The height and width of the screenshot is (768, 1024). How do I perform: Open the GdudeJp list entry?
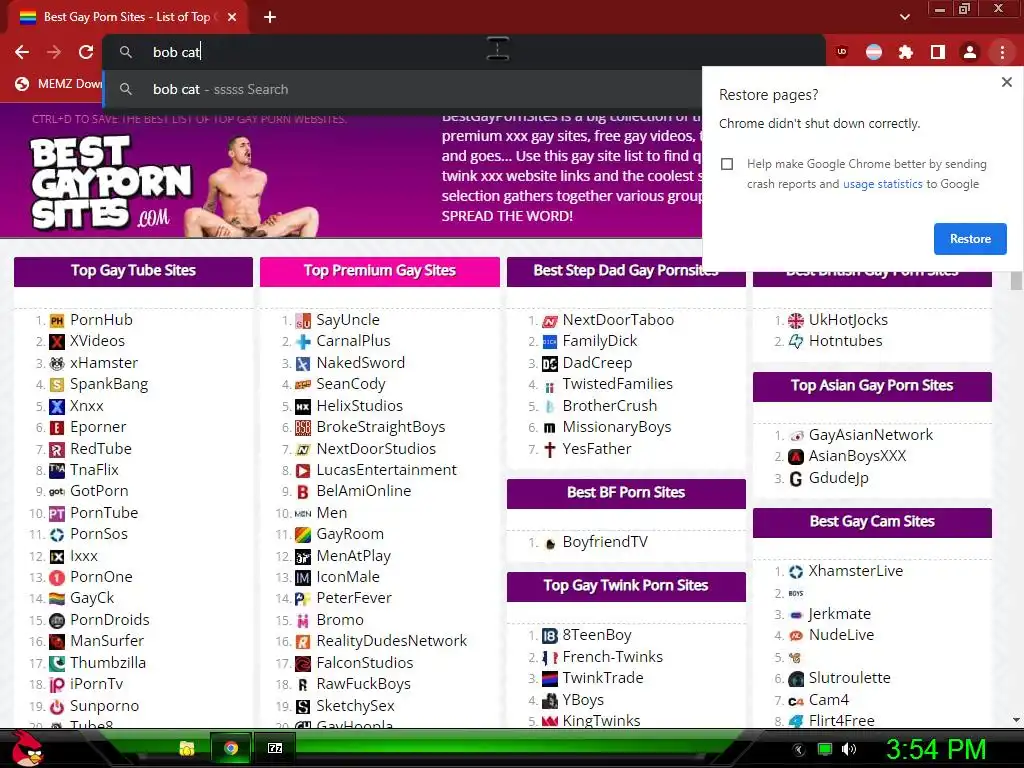click(x=839, y=478)
